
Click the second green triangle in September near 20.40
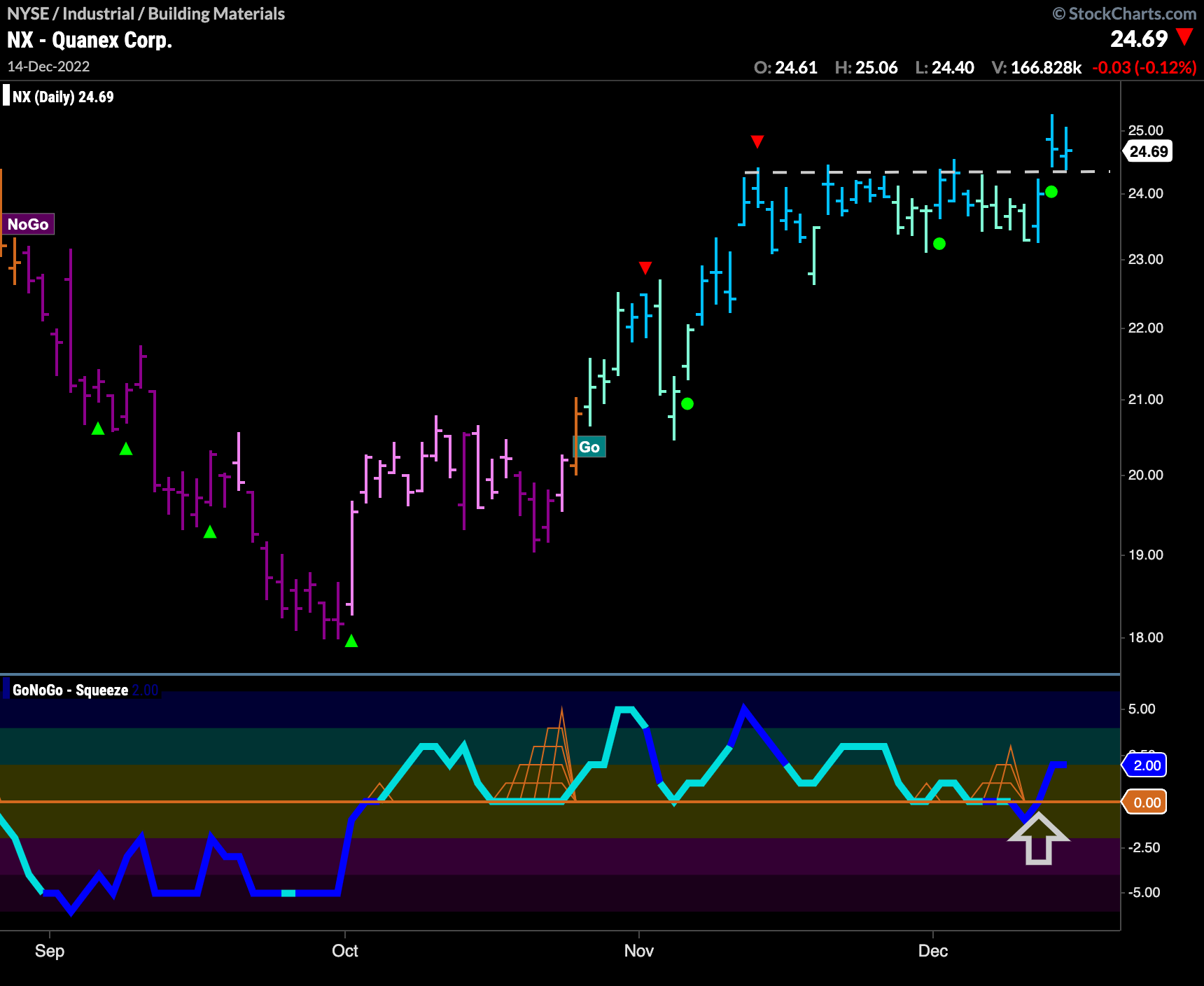point(126,449)
